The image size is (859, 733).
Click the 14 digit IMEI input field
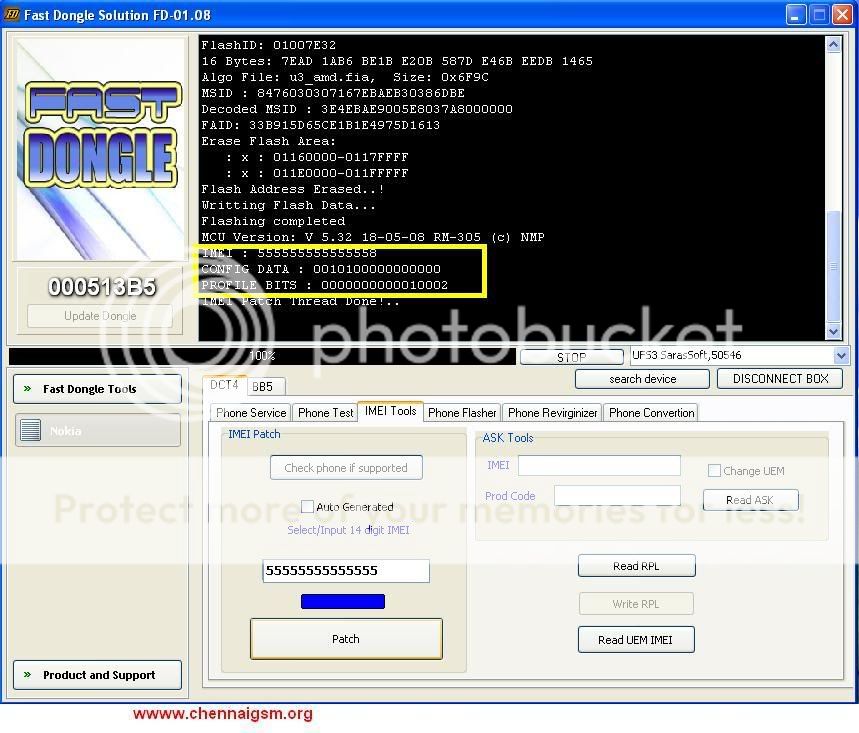346,570
